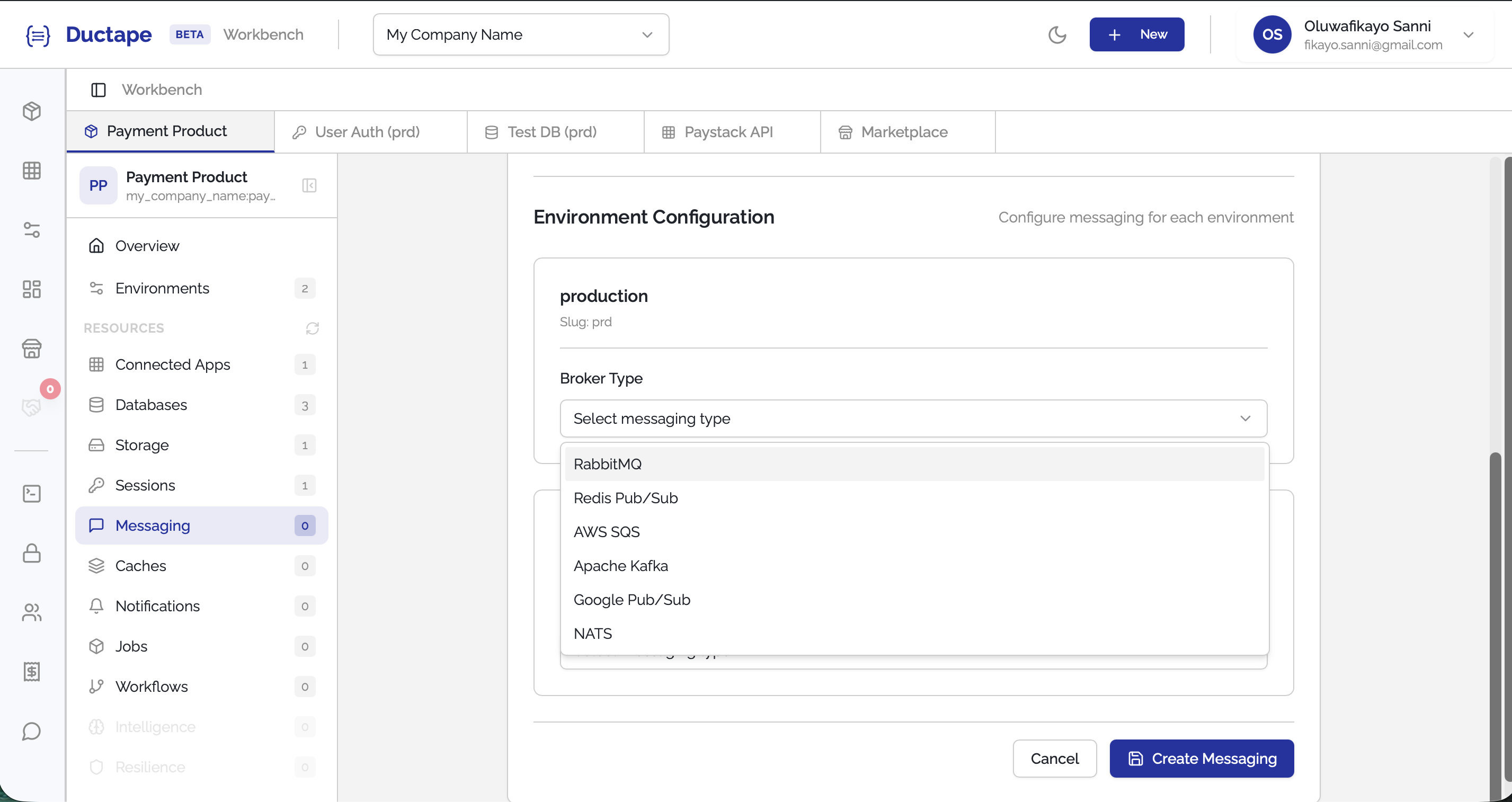
Task: Open the Test DB (prd) tab
Action: coord(552,131)
